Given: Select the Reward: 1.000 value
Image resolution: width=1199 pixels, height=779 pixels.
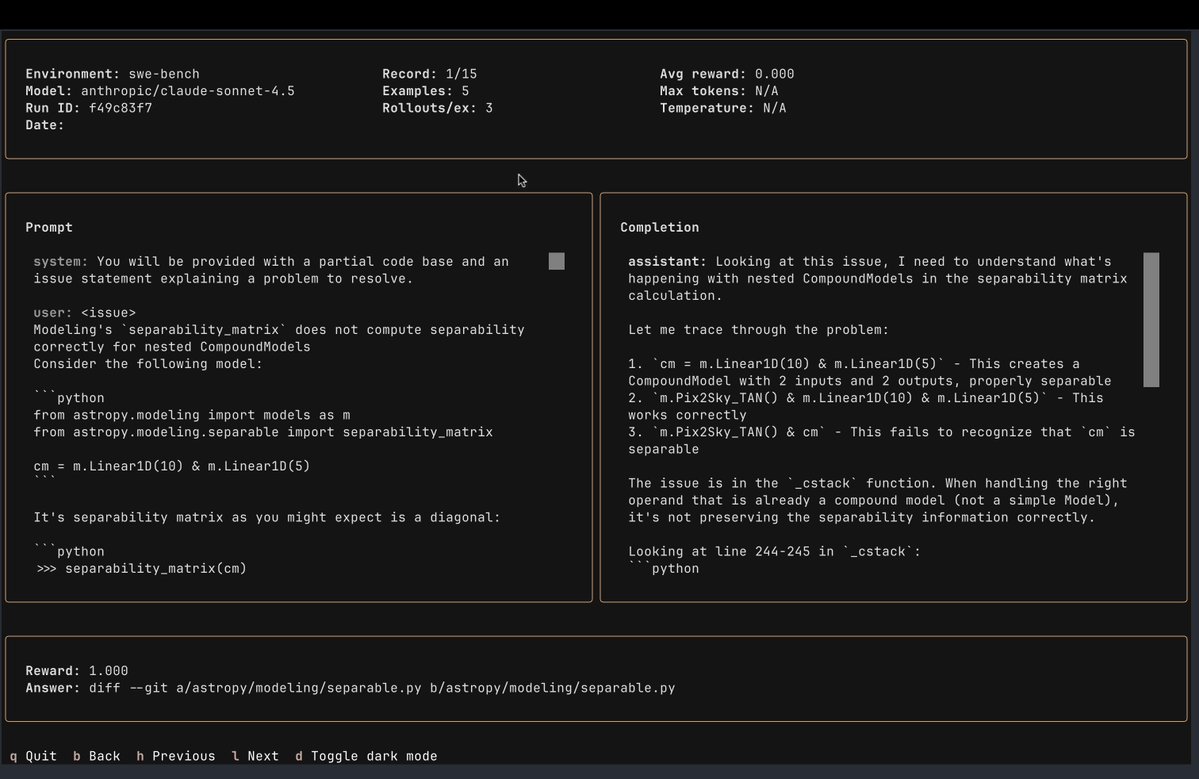Looking at the screenshot, I should point(79,670).
